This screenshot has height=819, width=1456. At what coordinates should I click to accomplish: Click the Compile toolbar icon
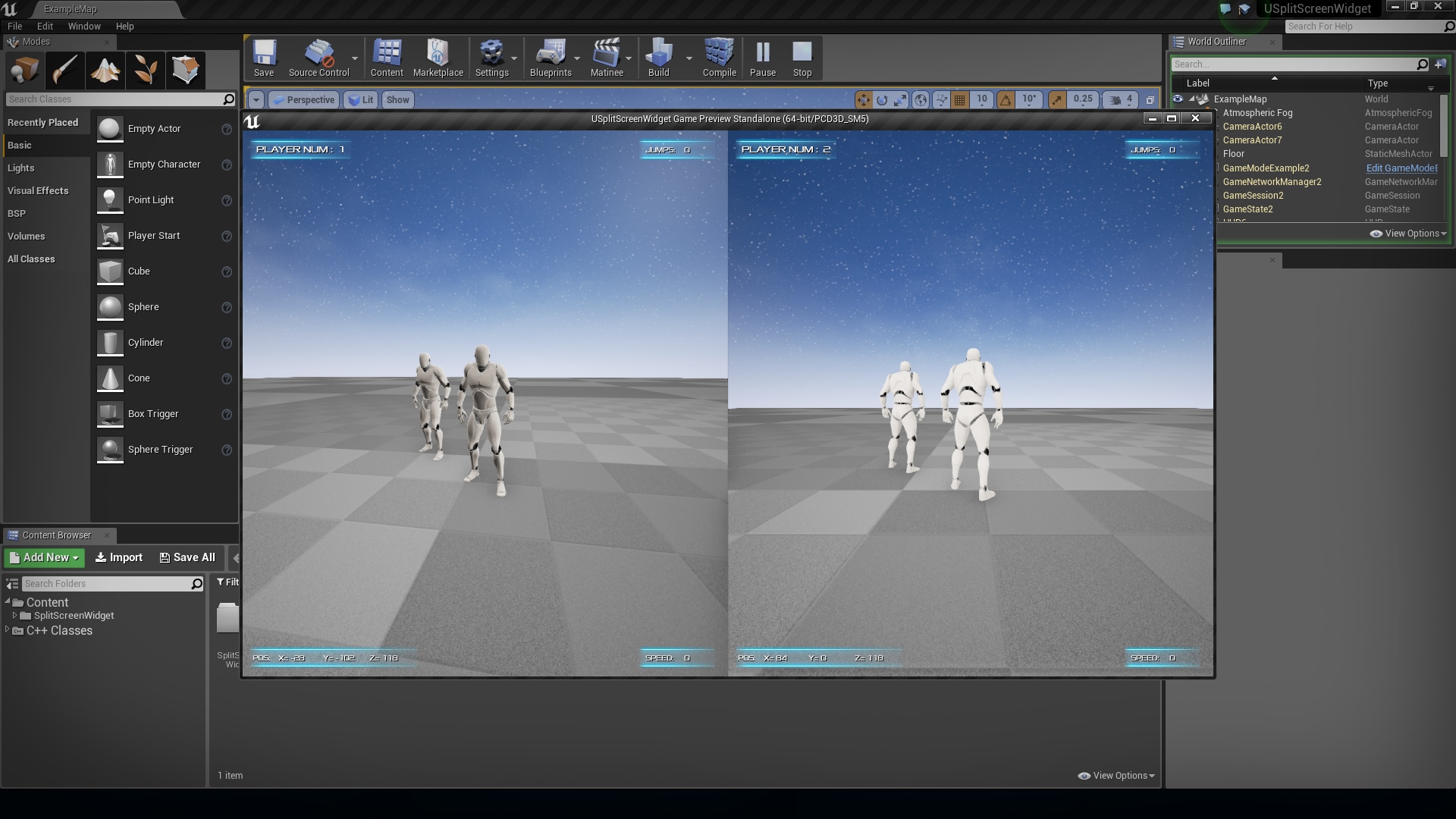[719, 58]
